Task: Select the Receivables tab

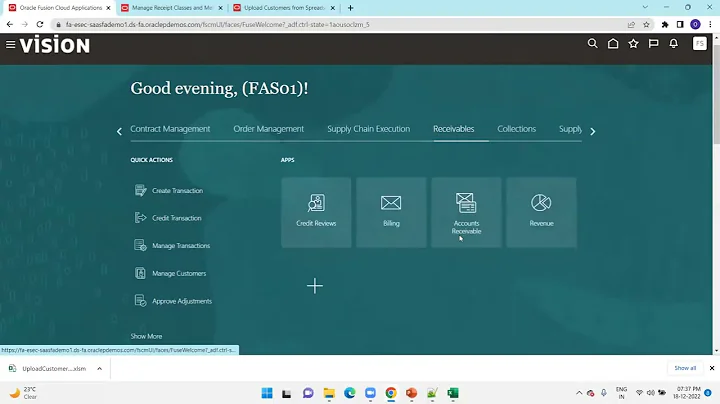Action: [454, 129]
